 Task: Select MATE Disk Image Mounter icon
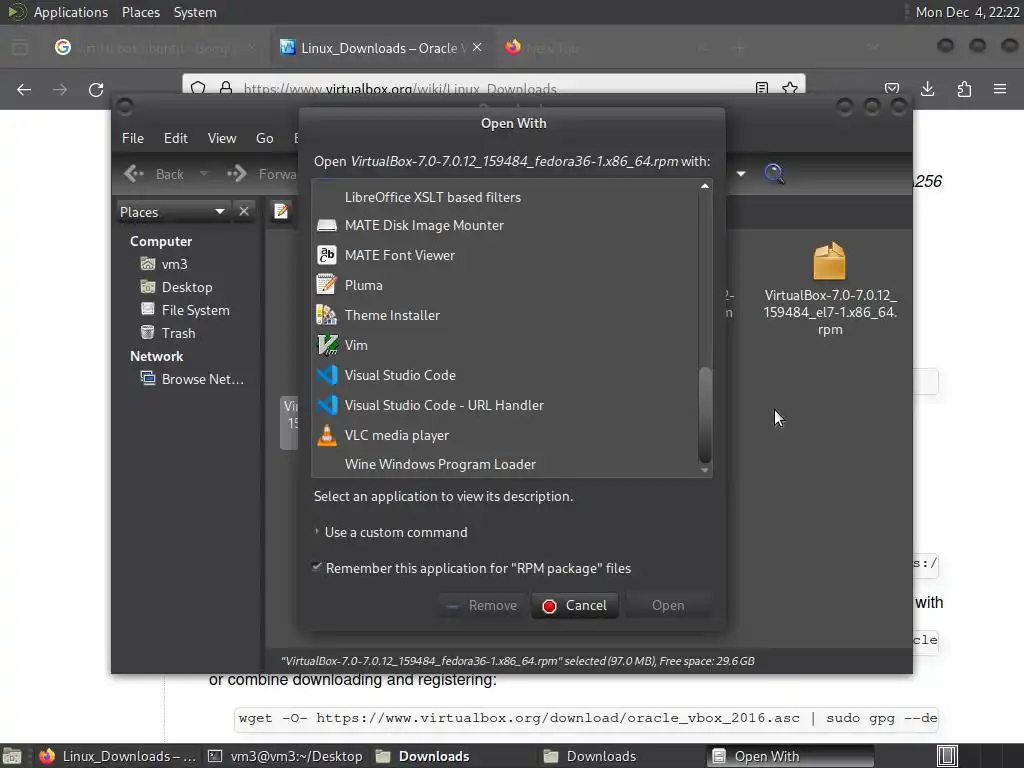tap(327, 225)
